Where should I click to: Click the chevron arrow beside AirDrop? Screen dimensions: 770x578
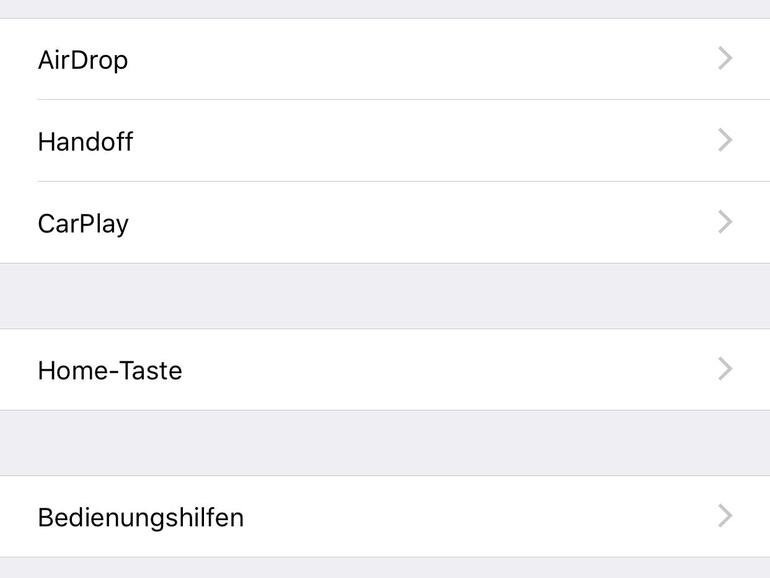coord(726,59)
